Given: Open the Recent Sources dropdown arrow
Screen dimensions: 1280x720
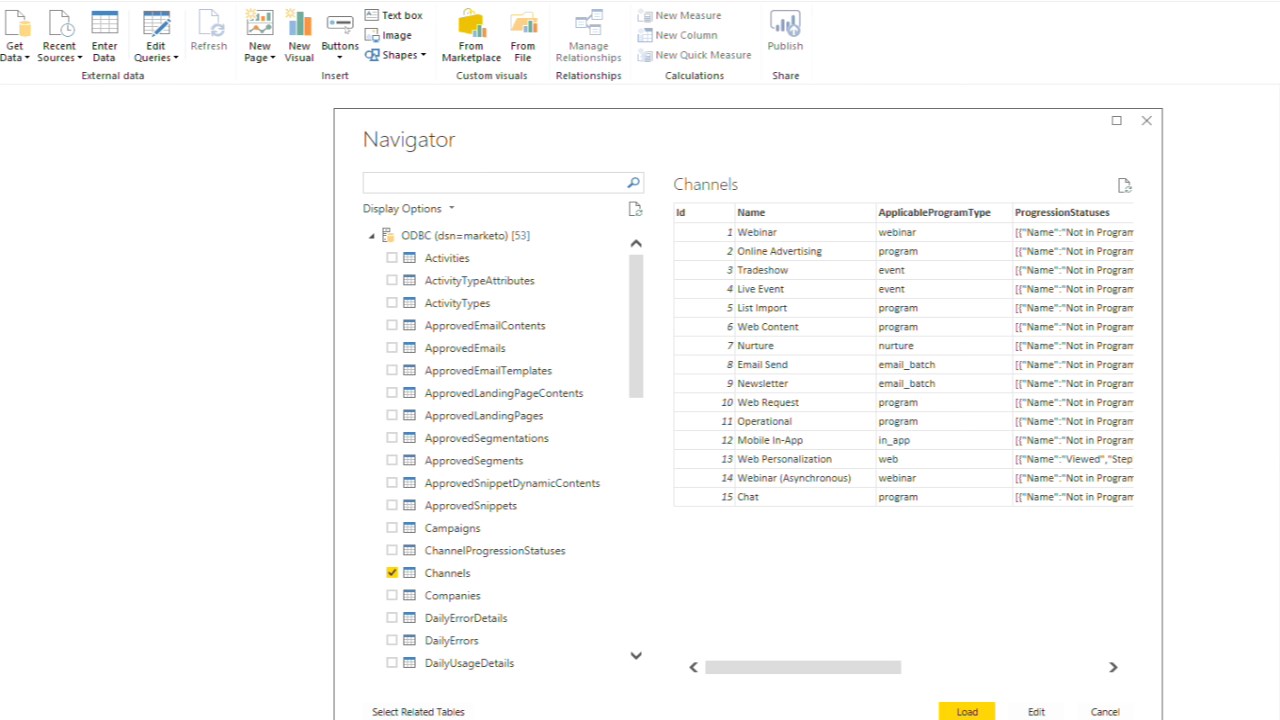Looking at the screenshot, I should click(x=79, y=58).
